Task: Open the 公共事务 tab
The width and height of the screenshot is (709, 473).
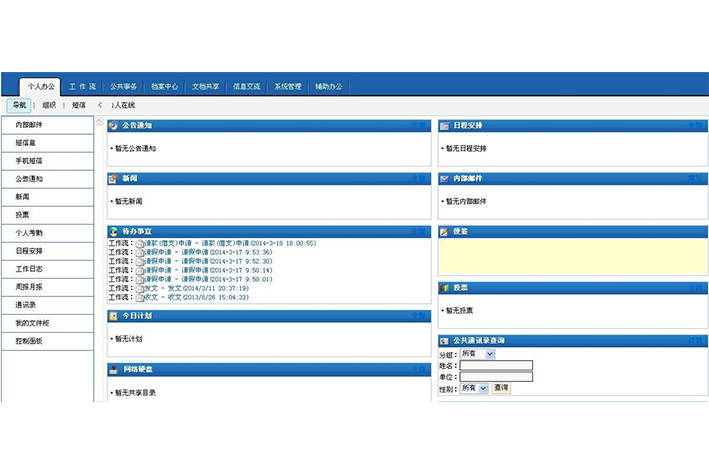Action: 123,86
